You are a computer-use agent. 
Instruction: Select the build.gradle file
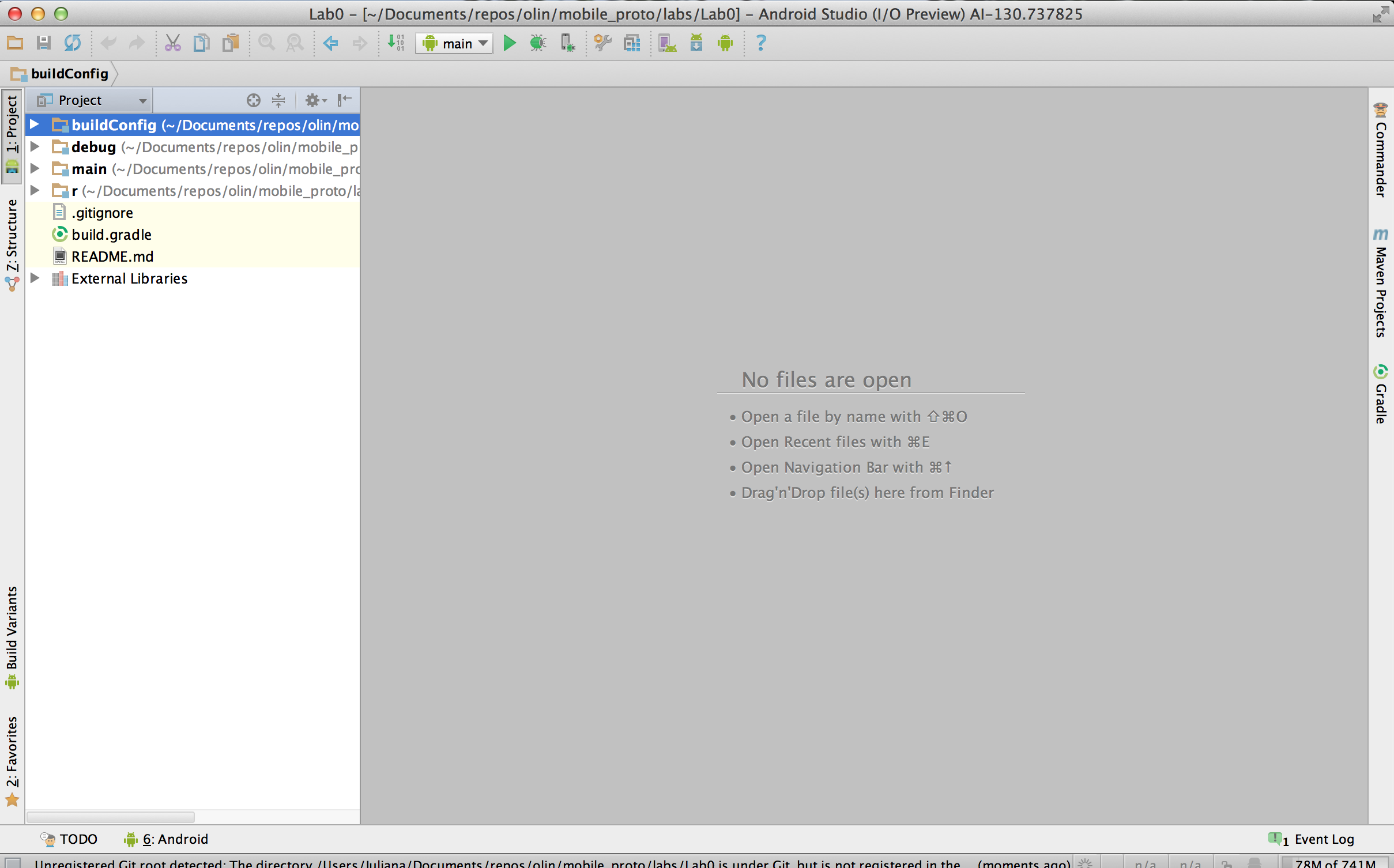point(111,235)
